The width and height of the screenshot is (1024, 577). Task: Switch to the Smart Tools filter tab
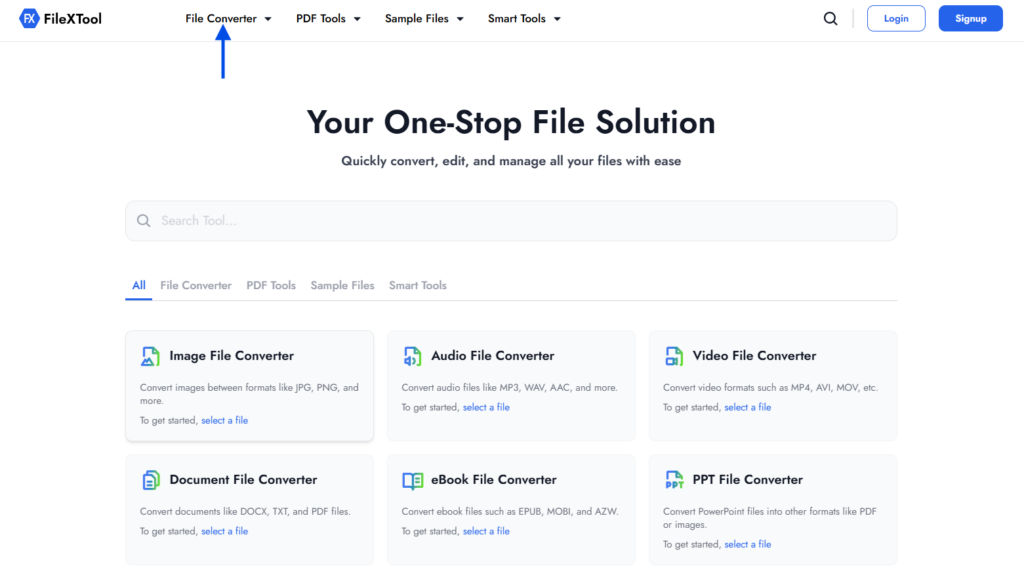(x=417, y=285)
